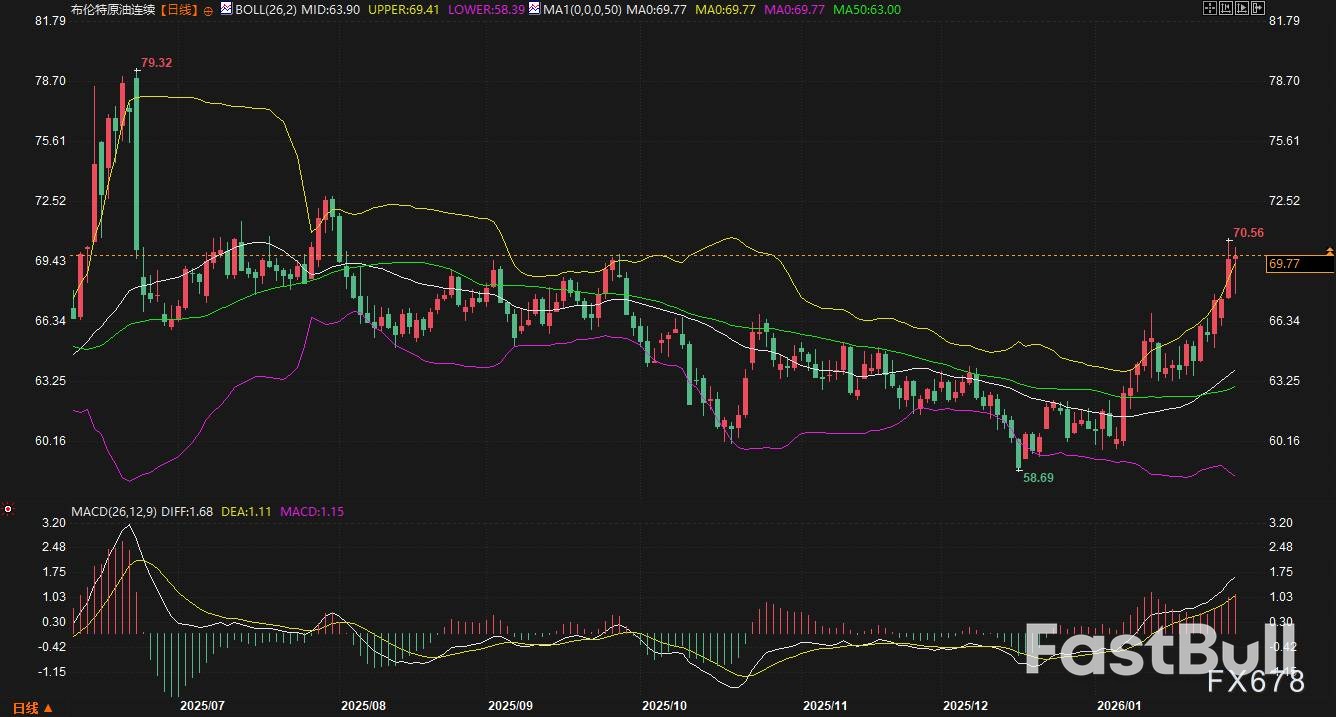The width and height of the screenshot is (1336, 717).
Task: Click the 70.56 recent high marker
Action: tap(1248, 233)
